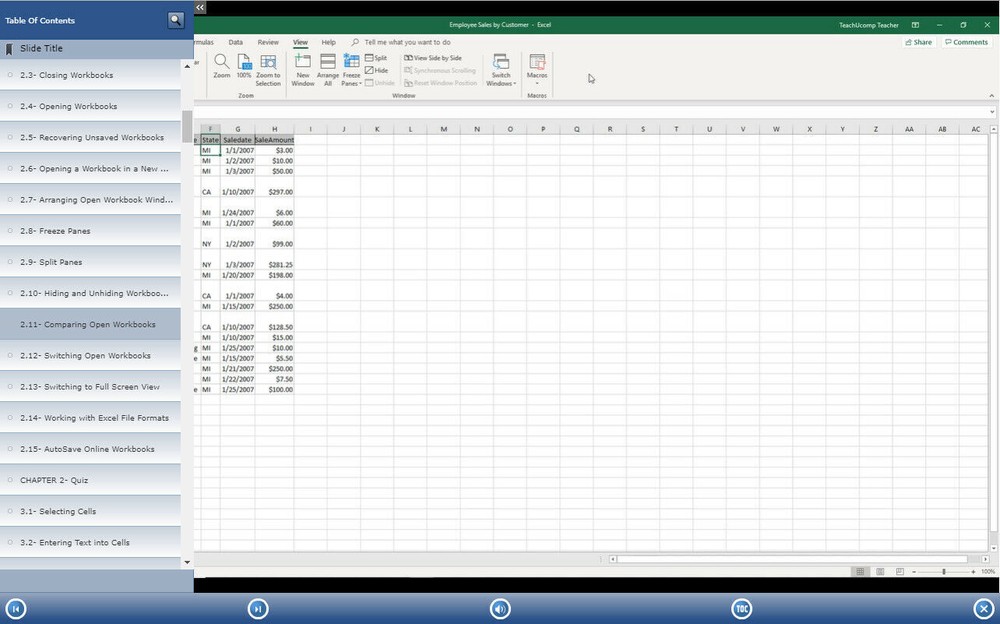Click the 100% zoom icon
This screenshot has height=624, width=1000.
(x=245, y=70)
